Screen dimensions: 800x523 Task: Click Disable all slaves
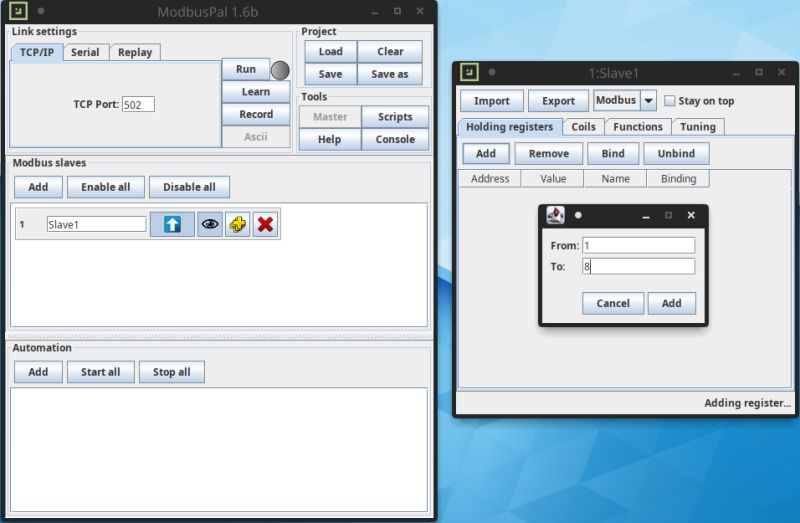(x=189, y=187)
